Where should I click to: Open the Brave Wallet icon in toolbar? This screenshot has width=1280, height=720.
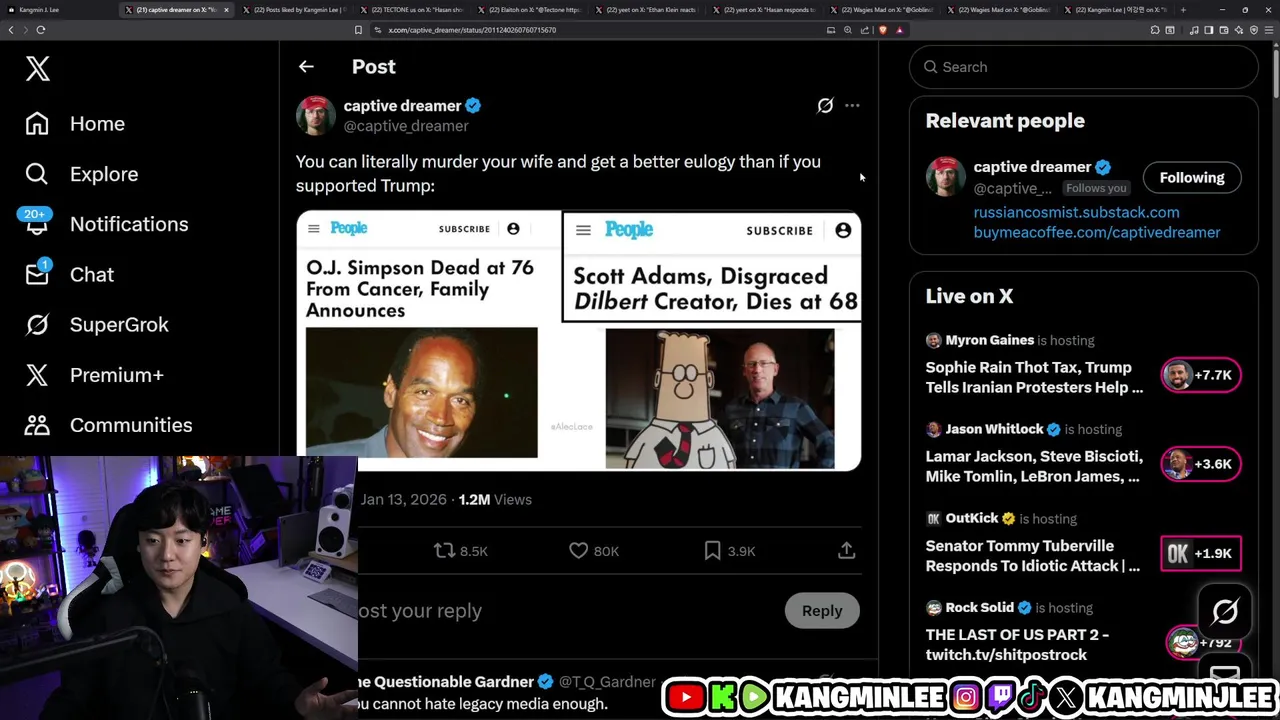coord(1223,30)
